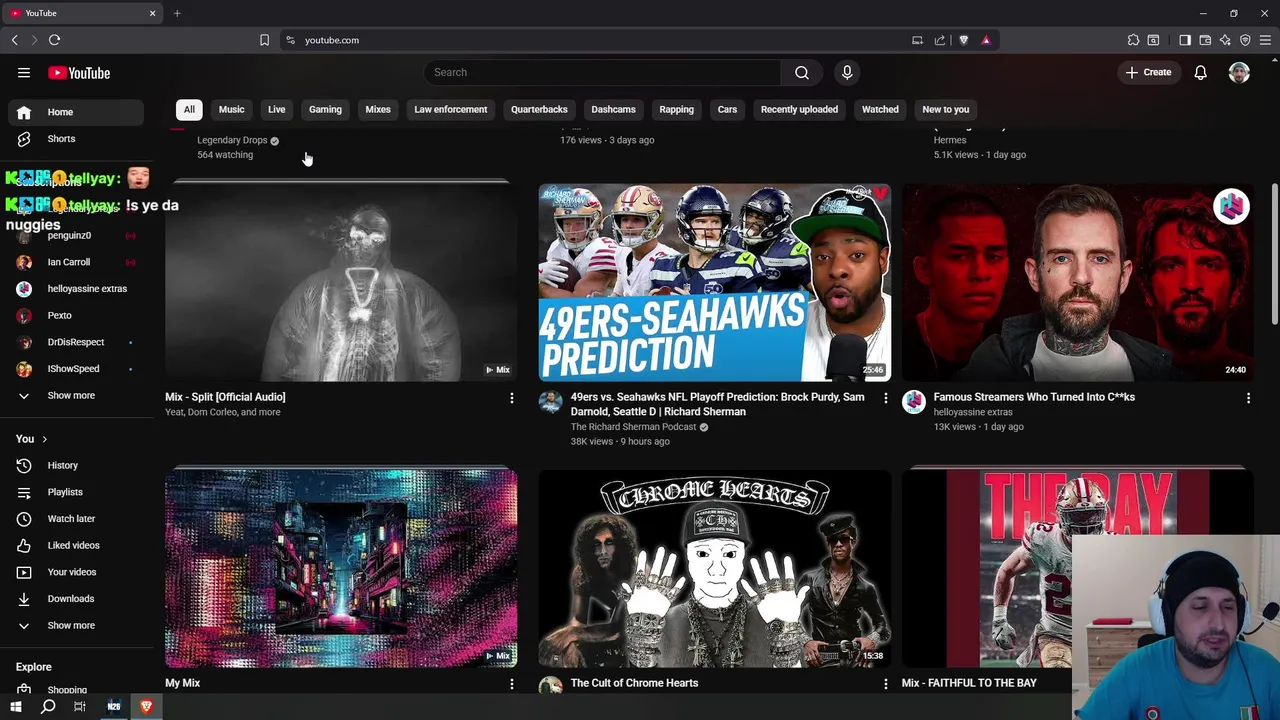Select the New to you chip
Viewport: 1280px width, 720px height.
[945, 109]
